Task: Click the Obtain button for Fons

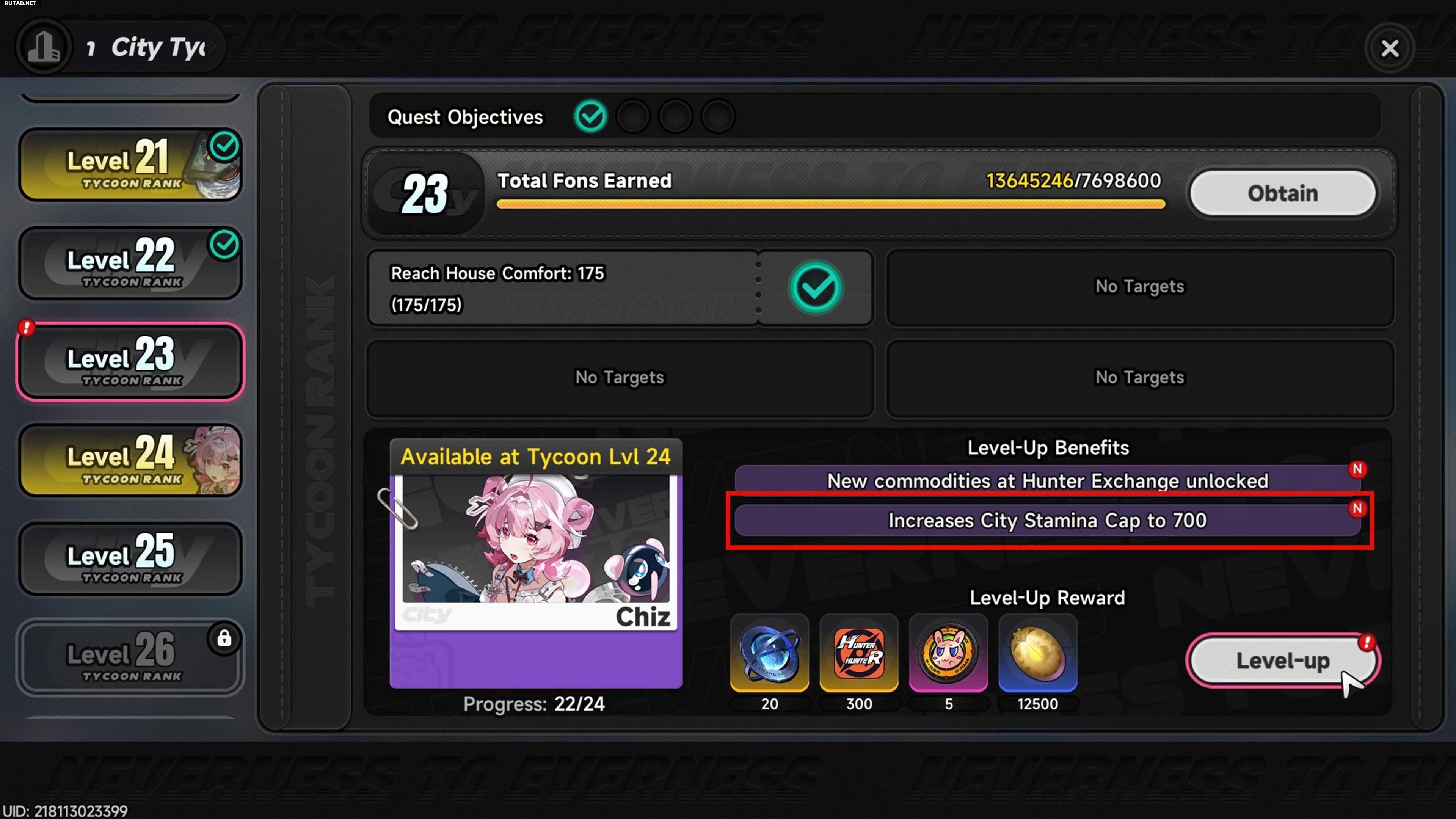Action: point(1282,193)
